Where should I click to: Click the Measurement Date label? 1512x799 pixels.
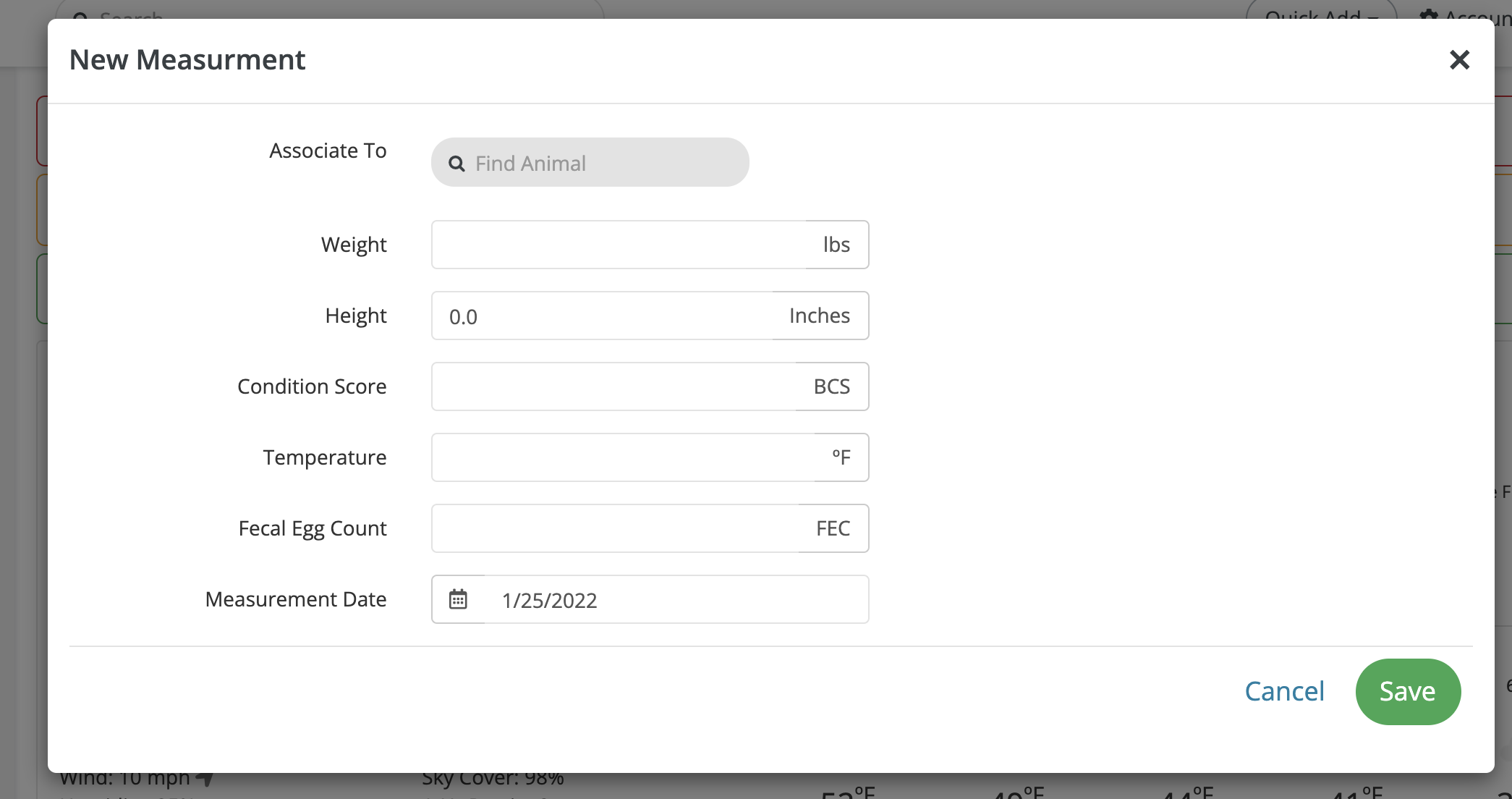pos(296,599)
